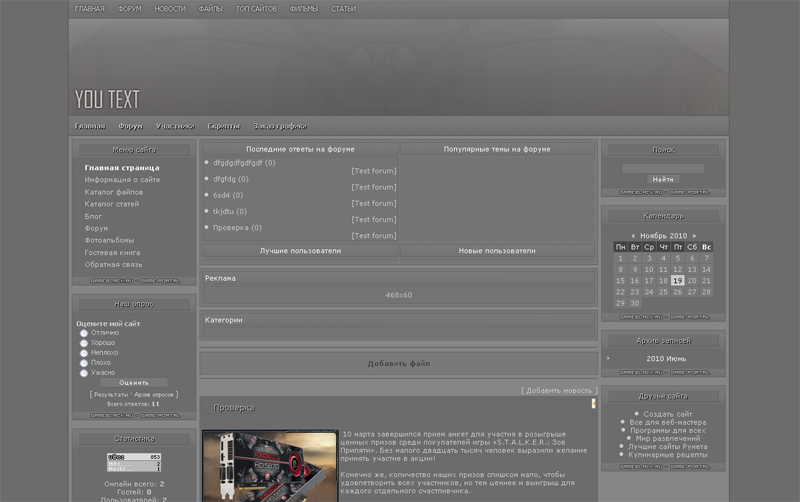Click Участники in the second navigation bar
The image size is (800, 502).
click(176, 126)
